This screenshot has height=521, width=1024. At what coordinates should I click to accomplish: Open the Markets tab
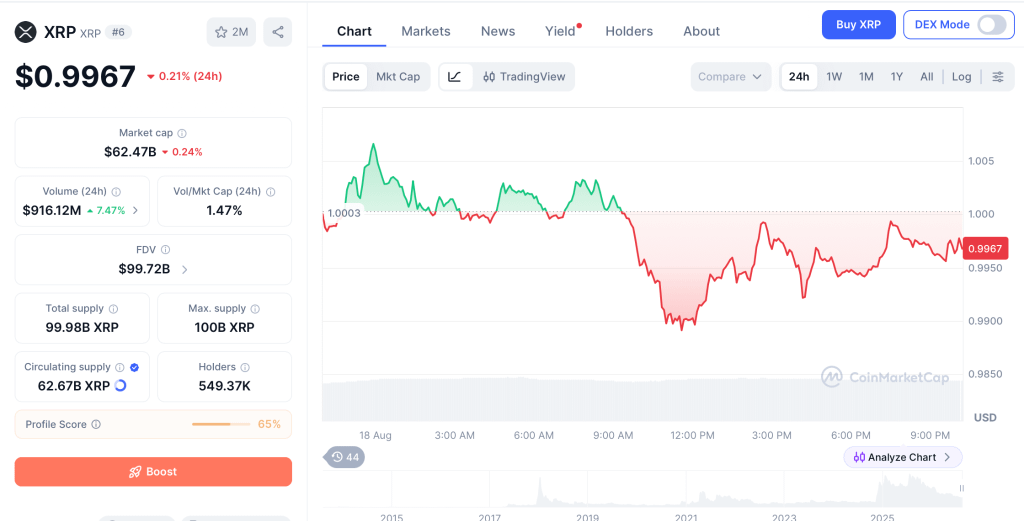pyautogui.click(x=426, y=31)
